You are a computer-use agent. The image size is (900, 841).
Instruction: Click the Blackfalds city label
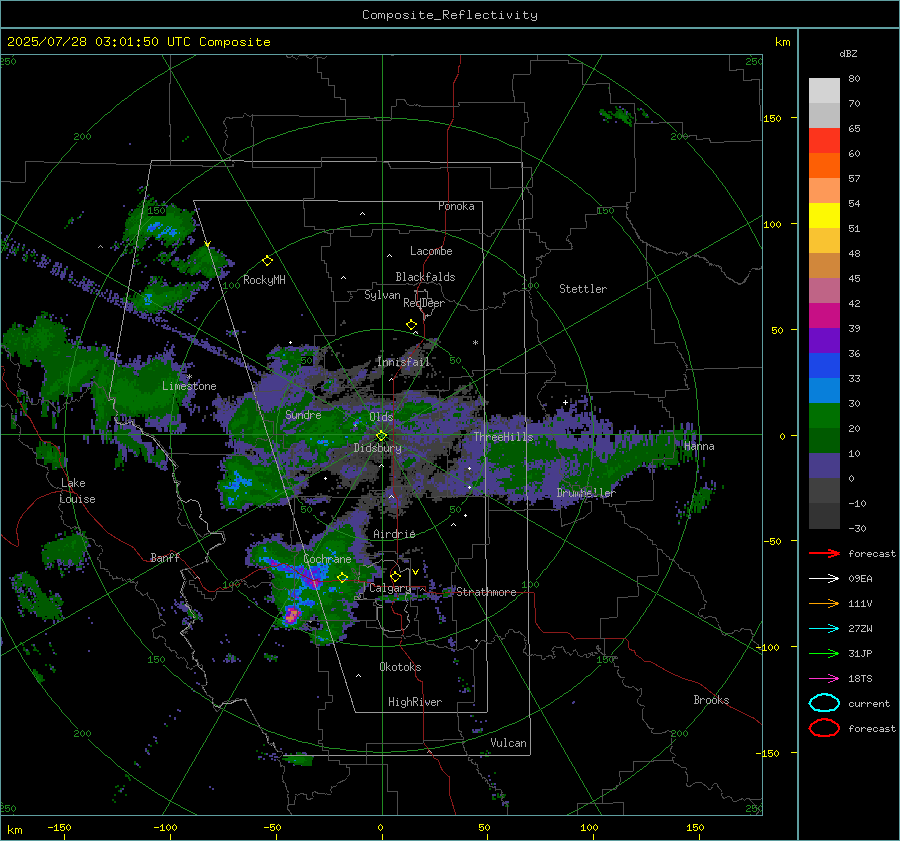click(x=425, y=277)
